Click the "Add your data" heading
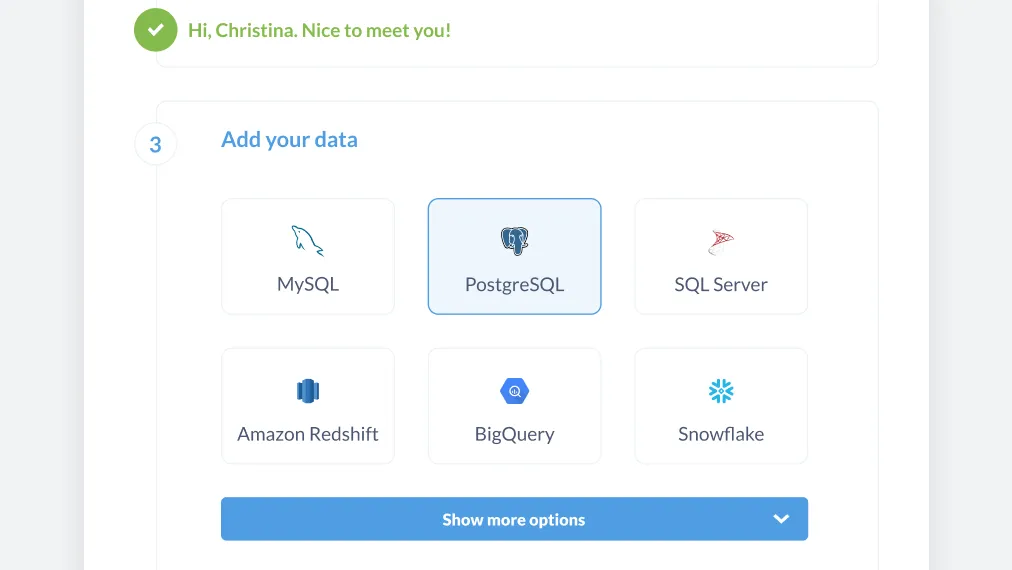 click(289, 139)
